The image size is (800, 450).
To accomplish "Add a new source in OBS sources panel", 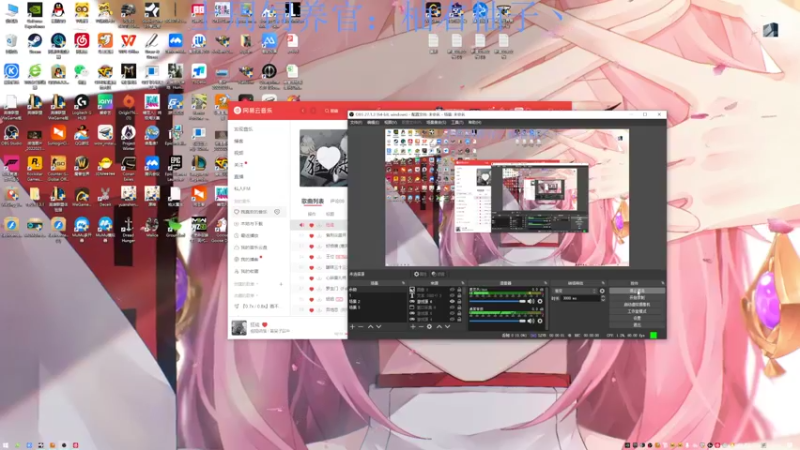I will pyautogui.click(x=413, y=327).
